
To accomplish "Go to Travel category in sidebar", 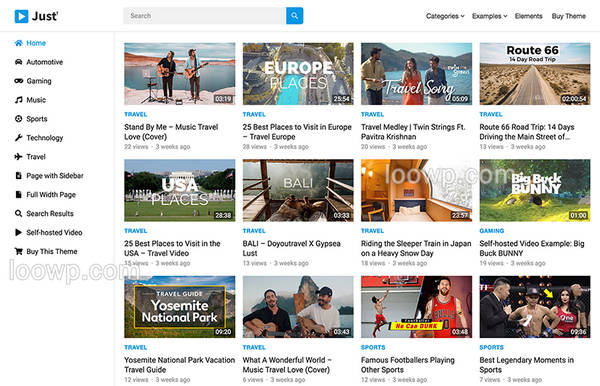I will (36, 156).
